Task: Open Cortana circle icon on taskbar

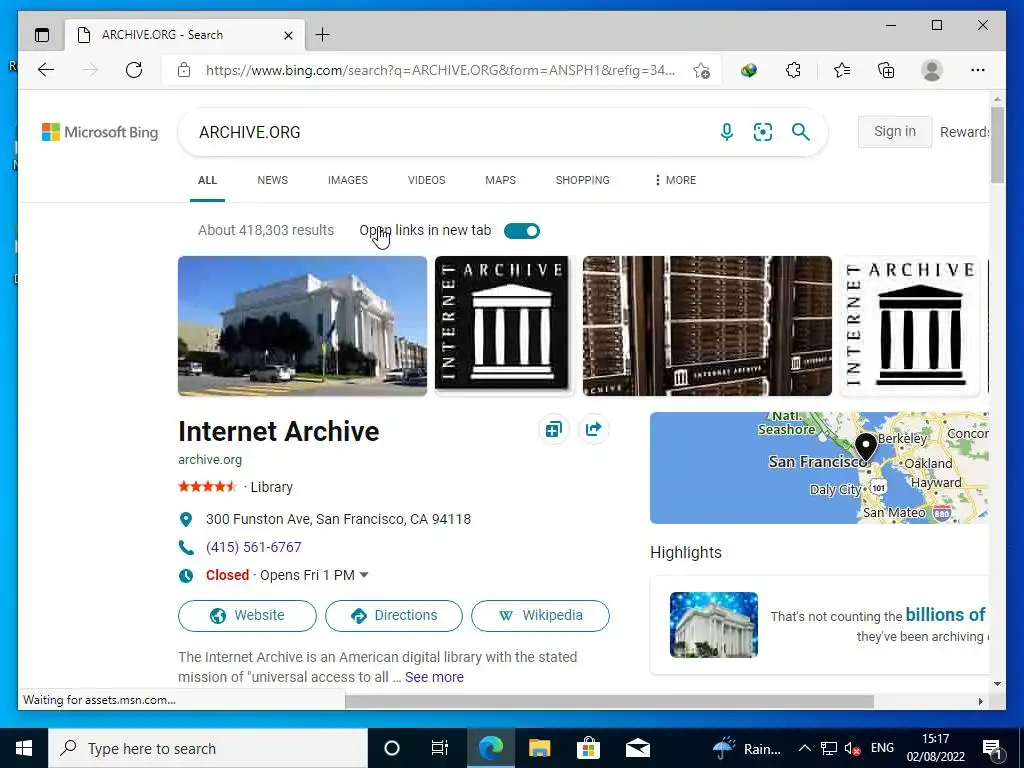Action: [x=391, y=748]
